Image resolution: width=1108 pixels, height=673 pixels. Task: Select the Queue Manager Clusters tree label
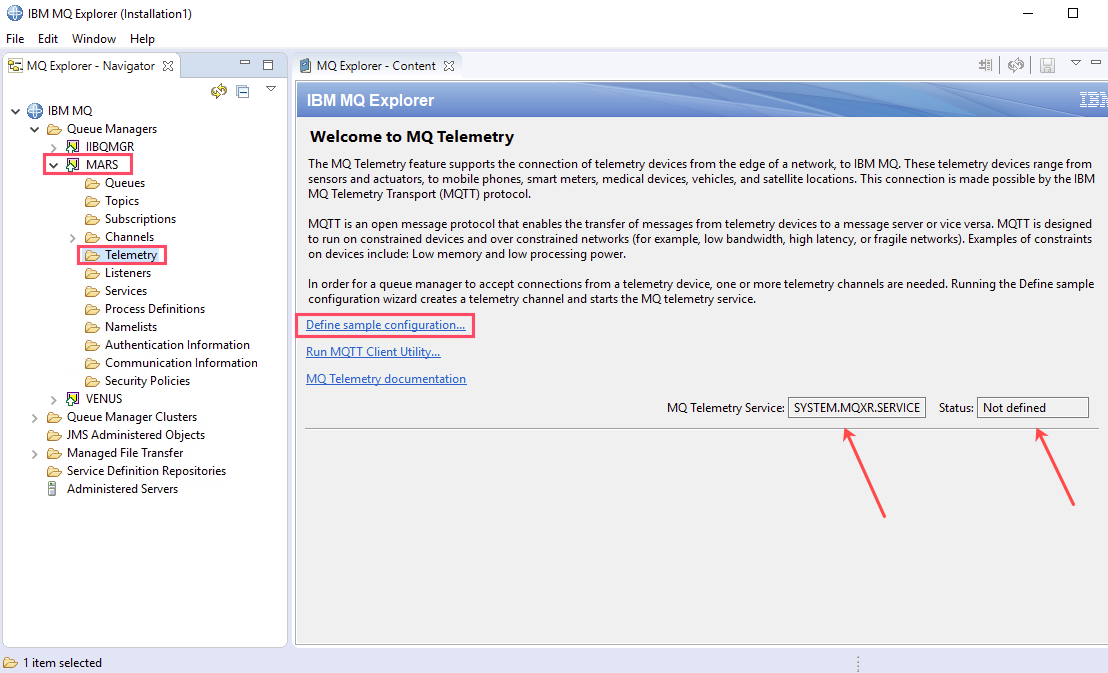(132, 417)
